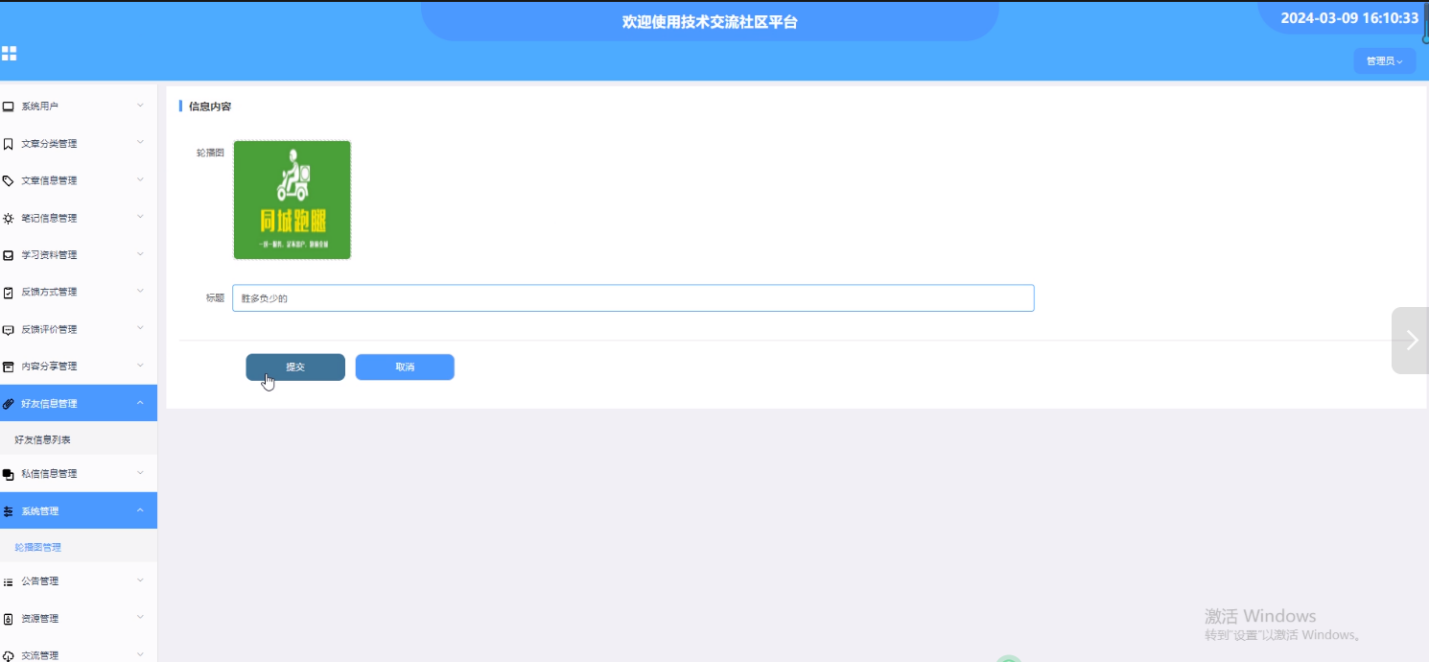This screenshot has height=662, width=1429.
Task: Click the 笔记信息管理 sun icon
Action: pos(8,218)
